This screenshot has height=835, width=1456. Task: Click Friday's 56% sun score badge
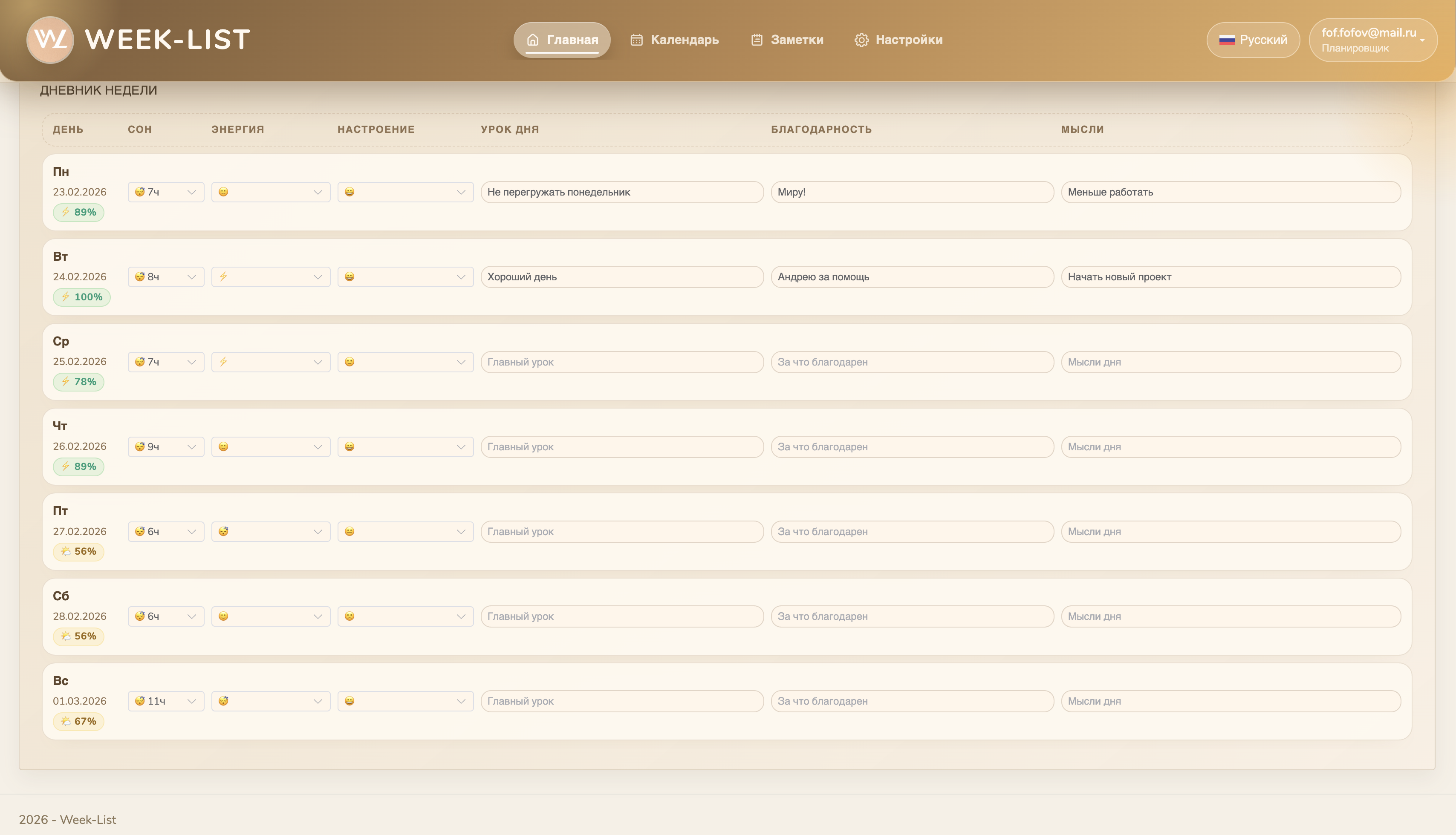[78, 551]
